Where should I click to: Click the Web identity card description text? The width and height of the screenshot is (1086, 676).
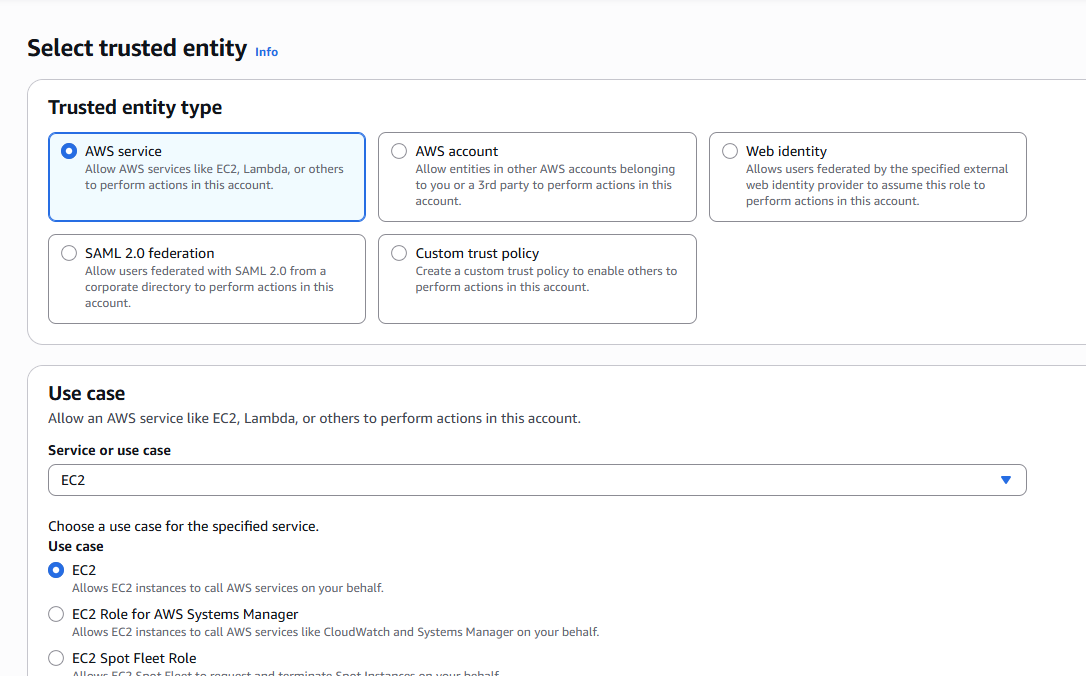point(876,185)
